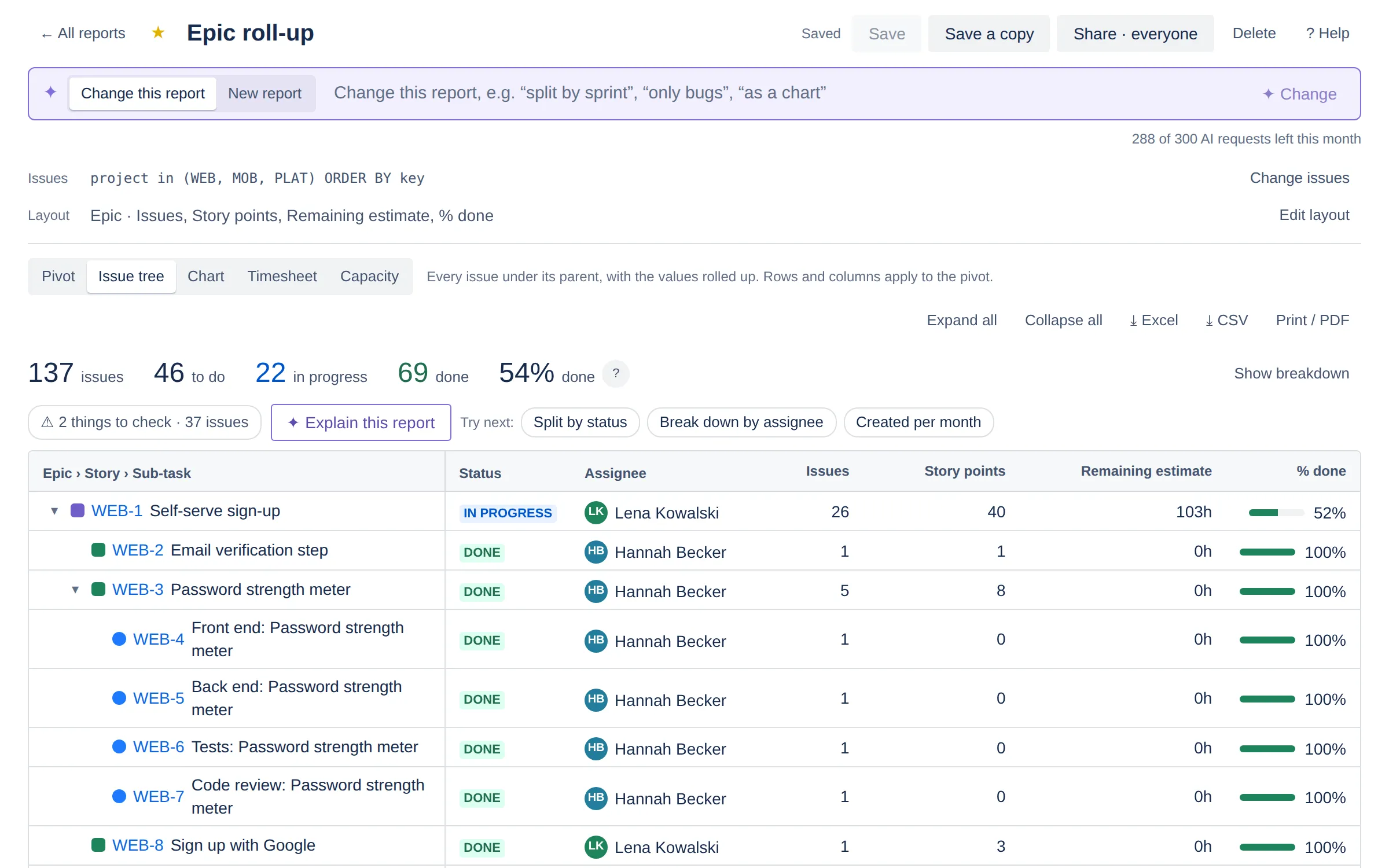This screenshot has width=1389, height=868.
Task: Click Hannah Becker's HB avatar on WEB-4
Action: click(596, 640)
